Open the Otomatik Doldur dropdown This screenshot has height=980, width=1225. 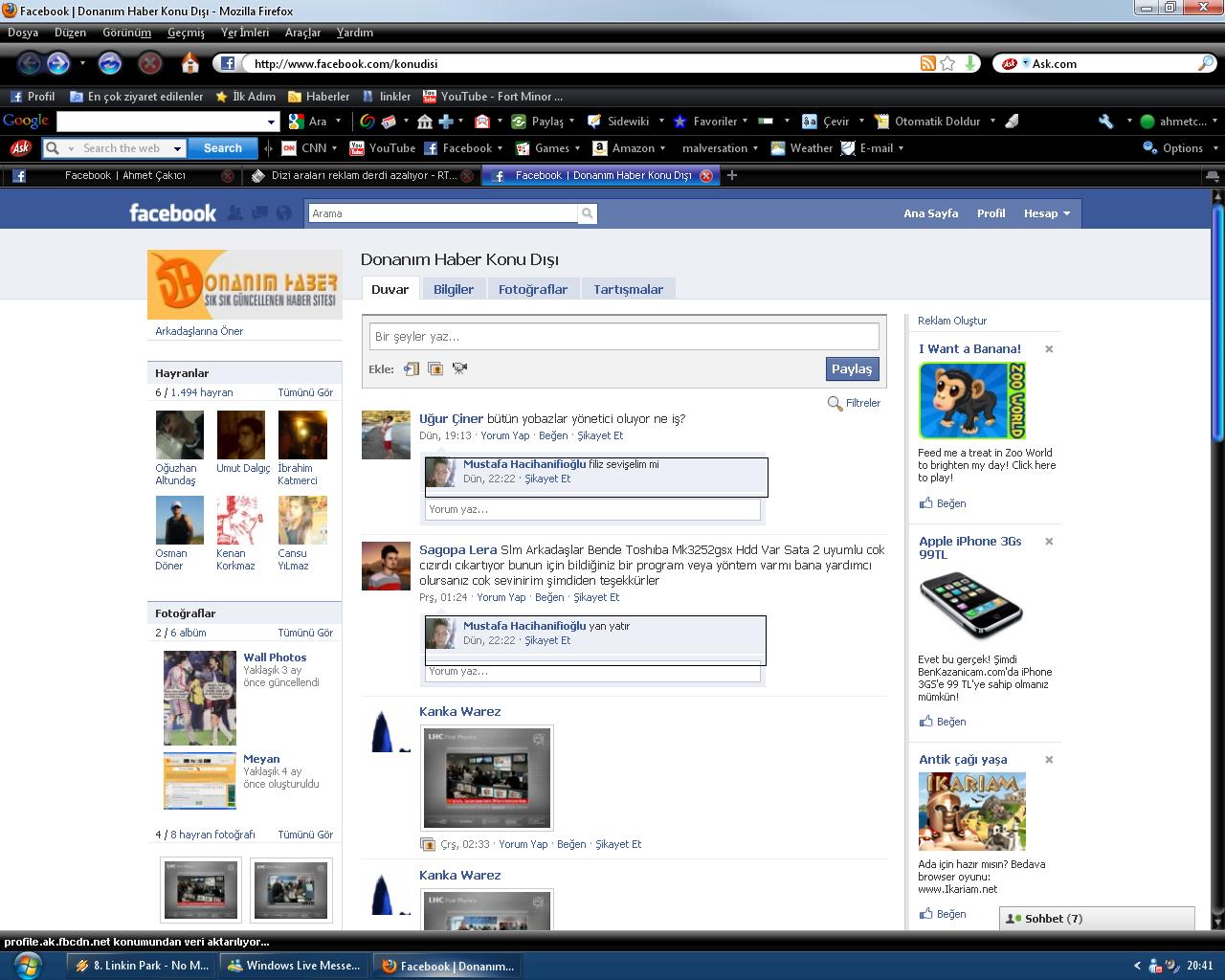point(936,122)
